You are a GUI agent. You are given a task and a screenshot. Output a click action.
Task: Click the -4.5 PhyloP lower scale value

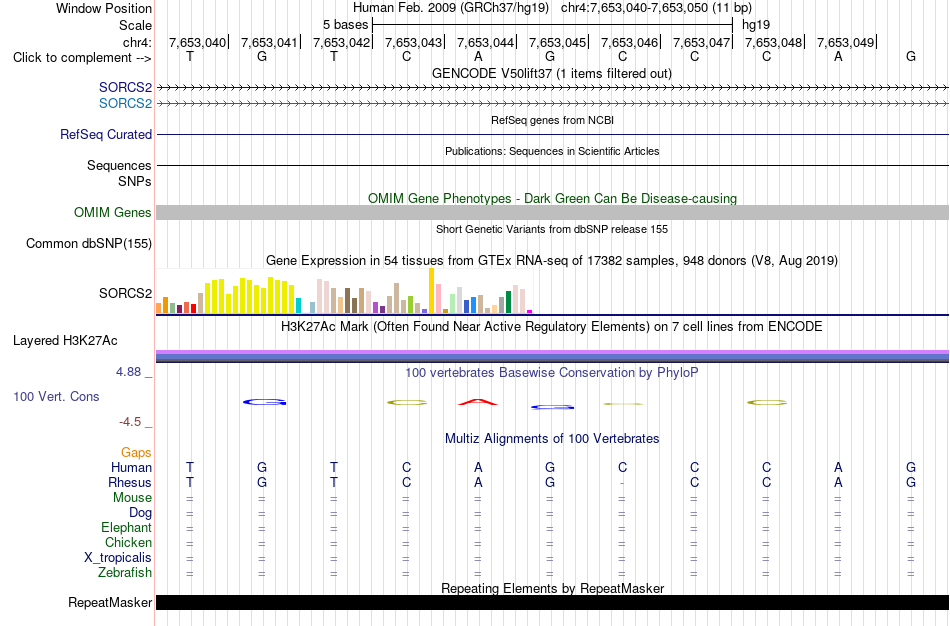[x=130, y=421]
